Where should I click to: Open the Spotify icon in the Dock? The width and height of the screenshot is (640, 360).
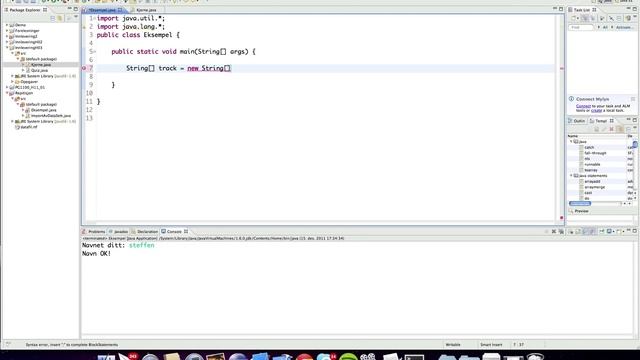pos(348,357)
